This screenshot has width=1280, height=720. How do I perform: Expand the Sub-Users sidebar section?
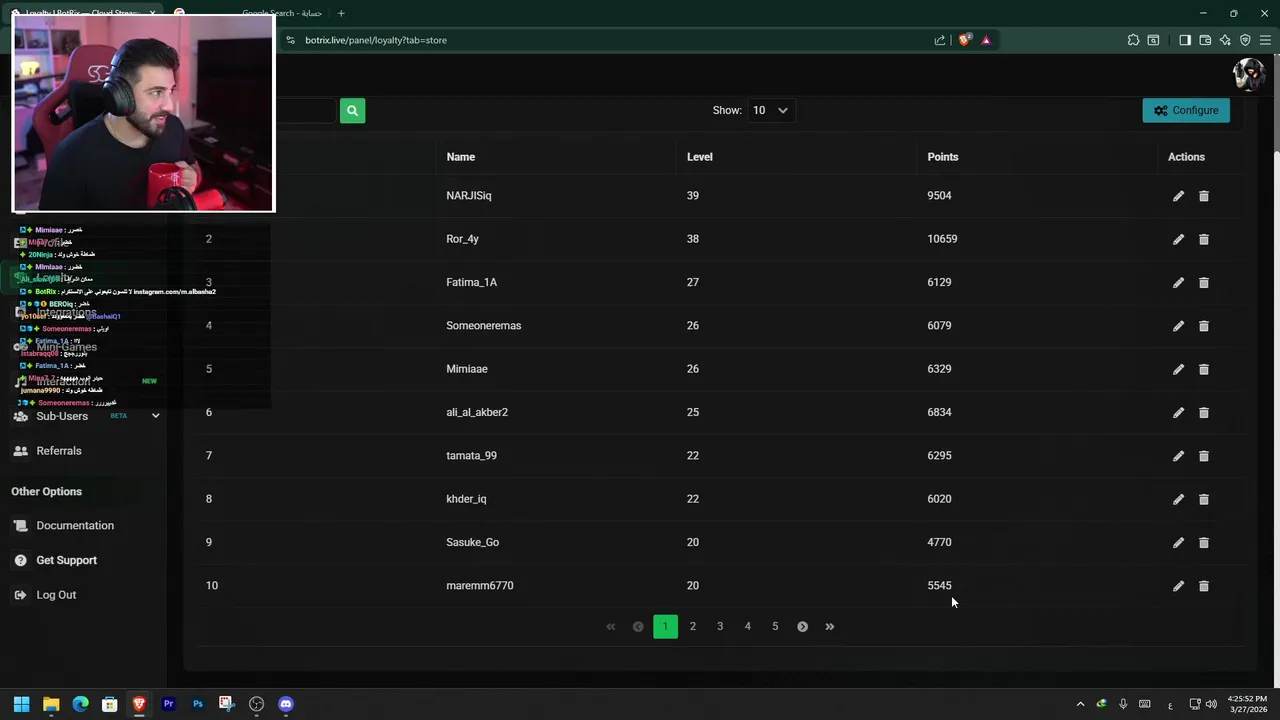155,416
